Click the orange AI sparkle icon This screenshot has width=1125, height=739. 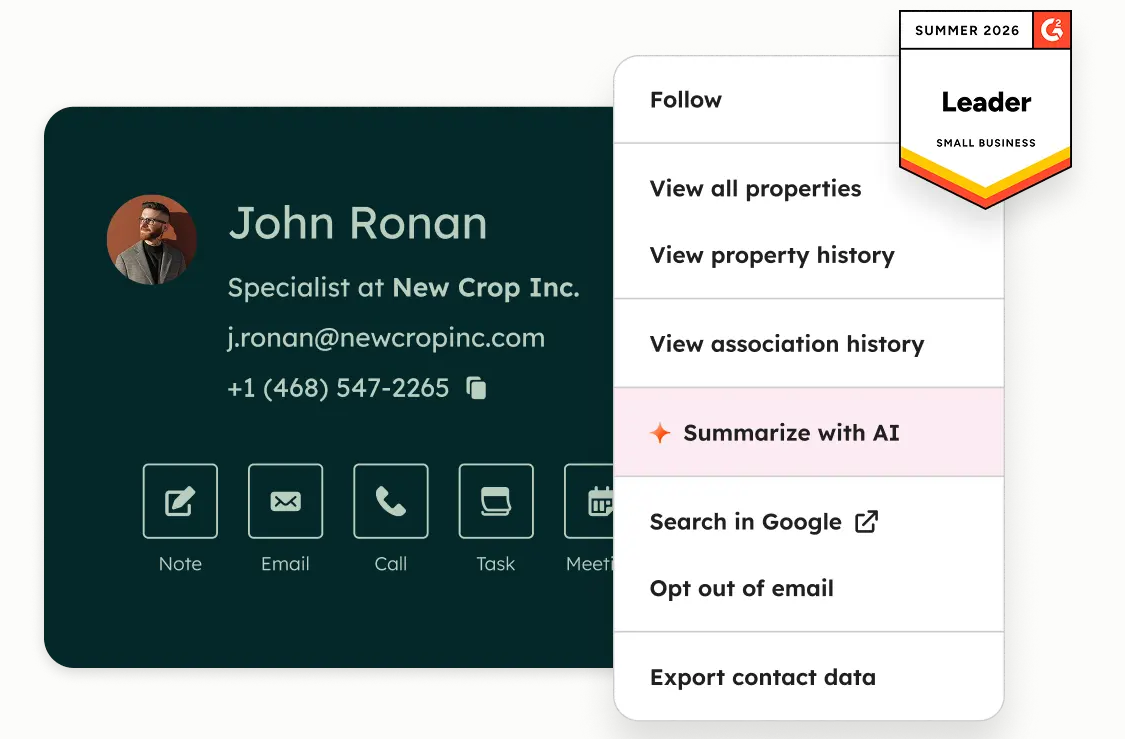point(660,433)
